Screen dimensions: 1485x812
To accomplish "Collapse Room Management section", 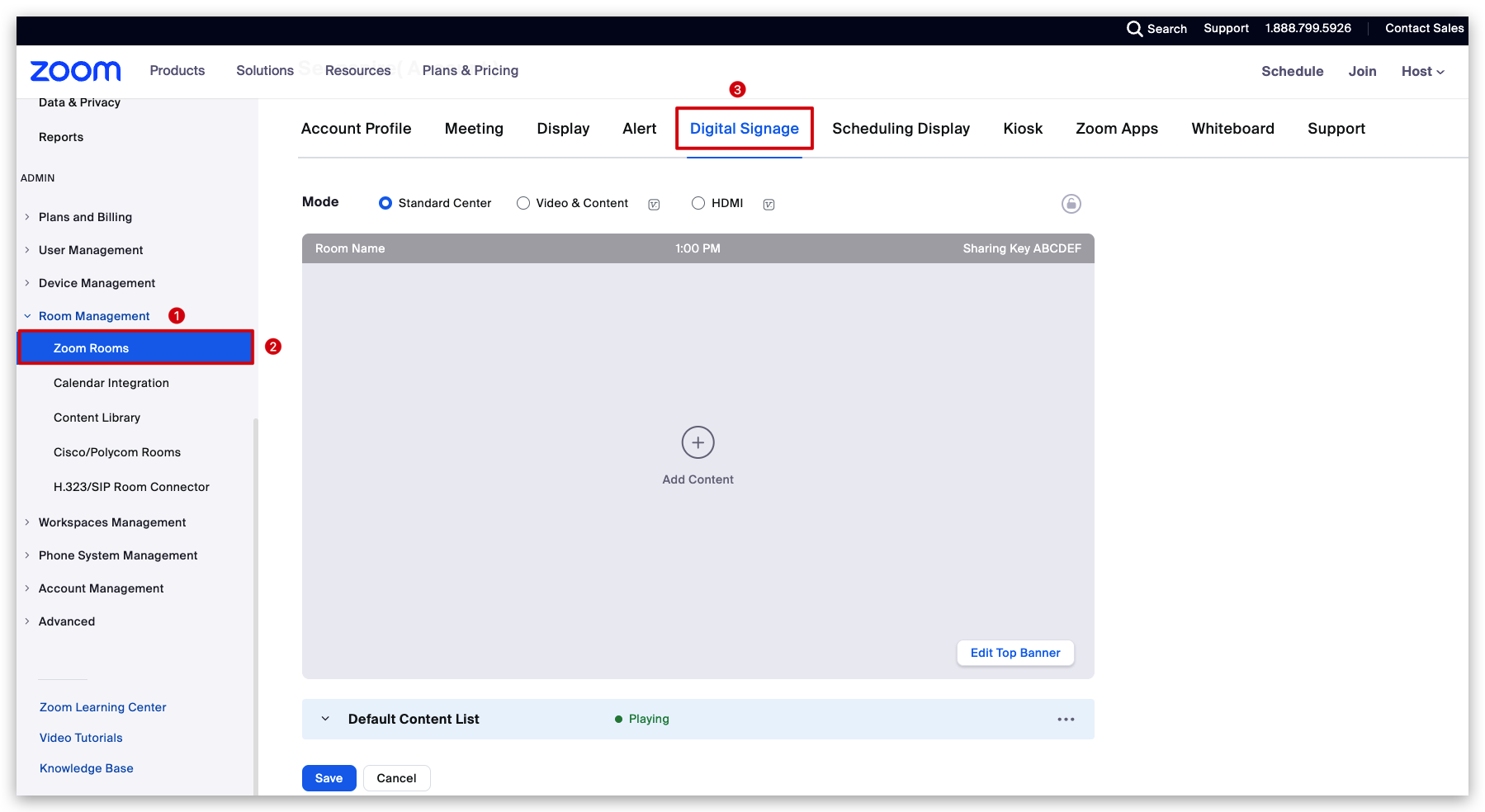I will pos(27,316).
